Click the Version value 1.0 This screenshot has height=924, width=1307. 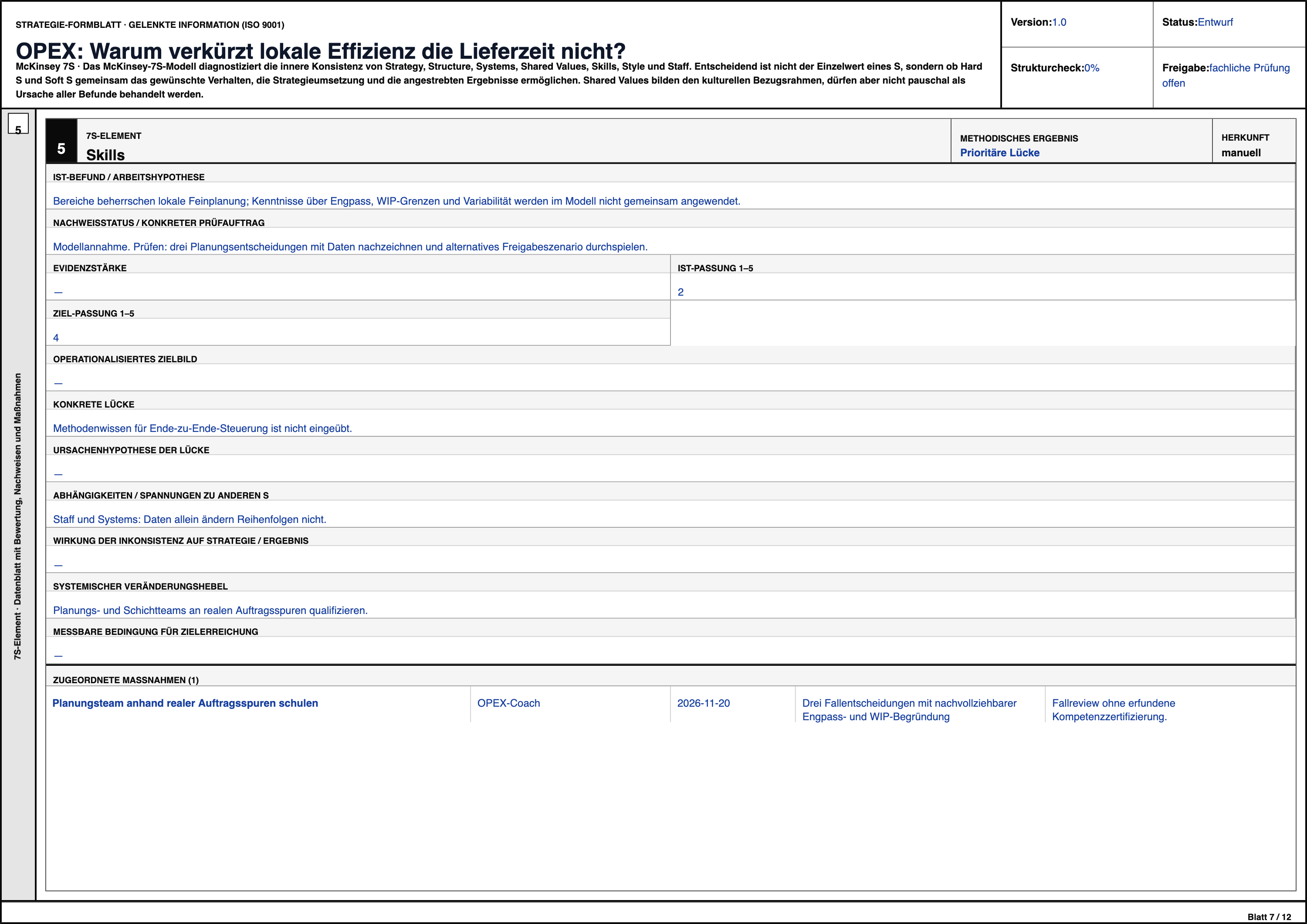(x=1059, y=22)
